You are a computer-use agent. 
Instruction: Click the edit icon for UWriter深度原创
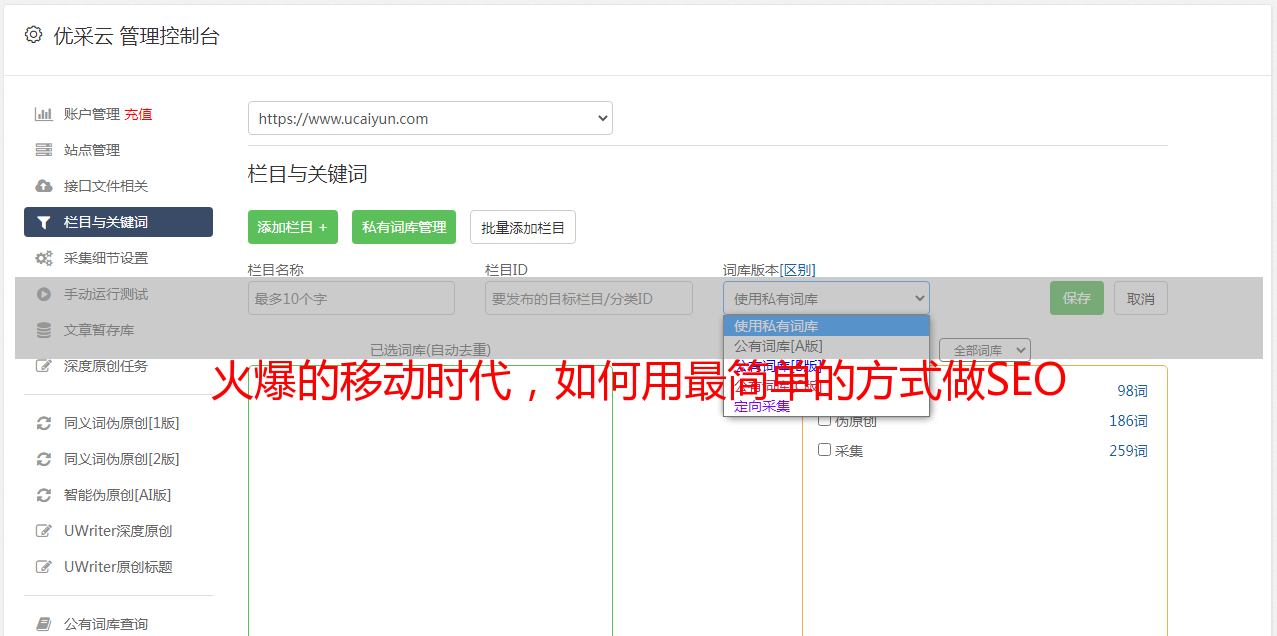[43, 531]
